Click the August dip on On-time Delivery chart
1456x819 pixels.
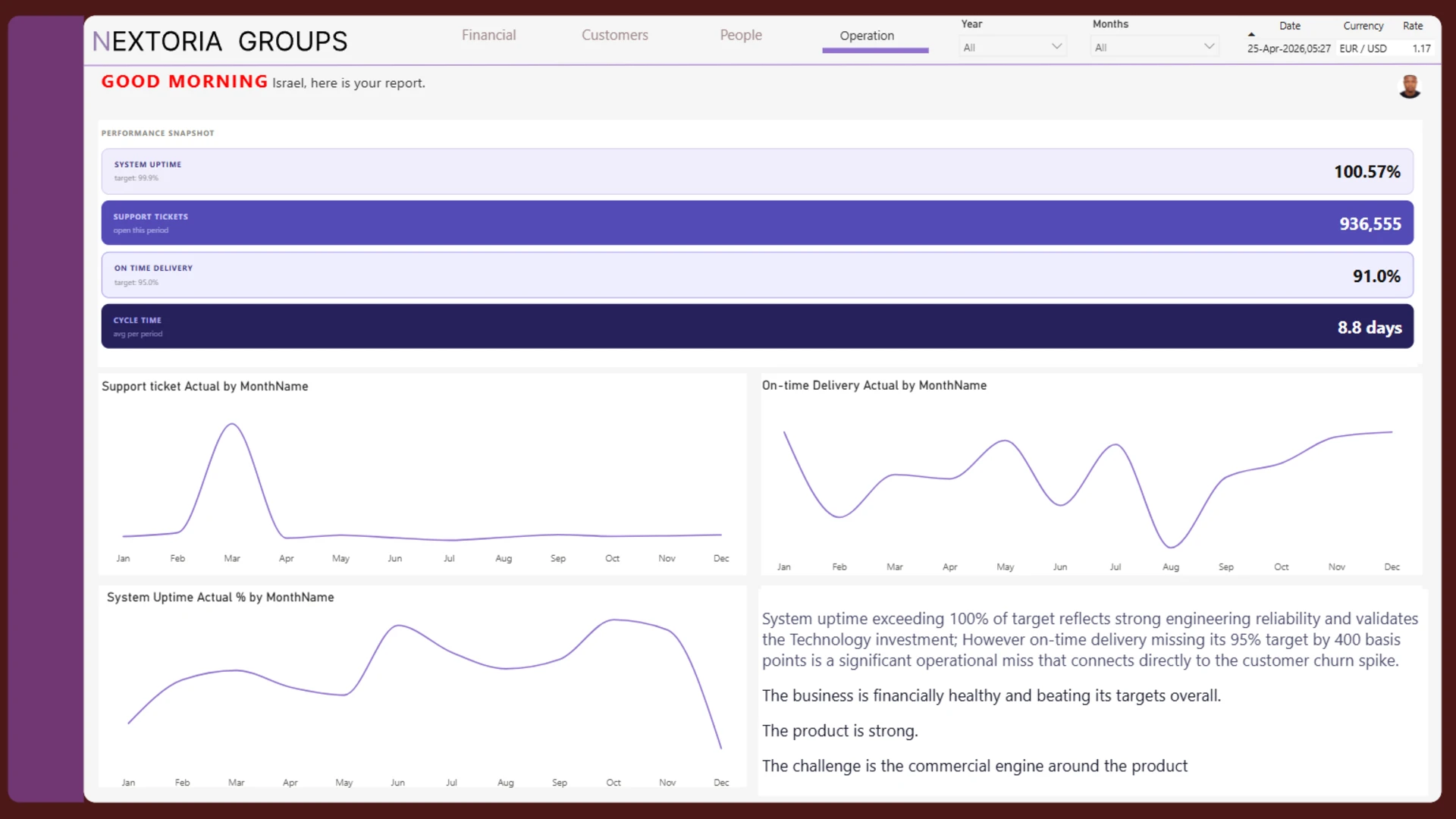click(x=1171, y=546)
